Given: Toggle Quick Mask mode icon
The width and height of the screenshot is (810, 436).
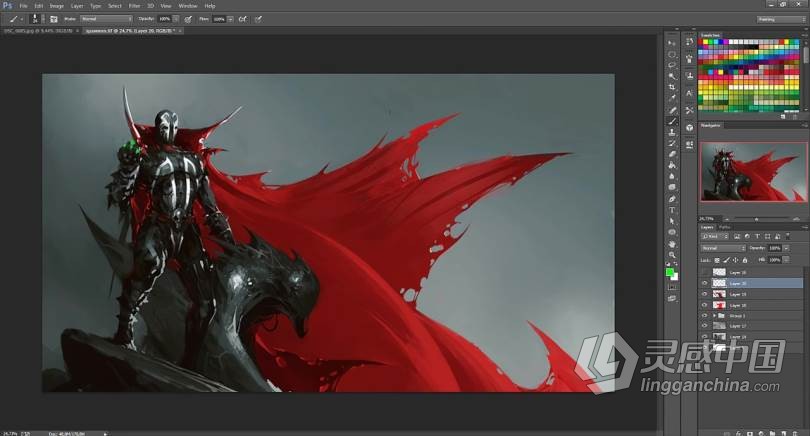Looking at the screenshot, I should click(672, 287).
